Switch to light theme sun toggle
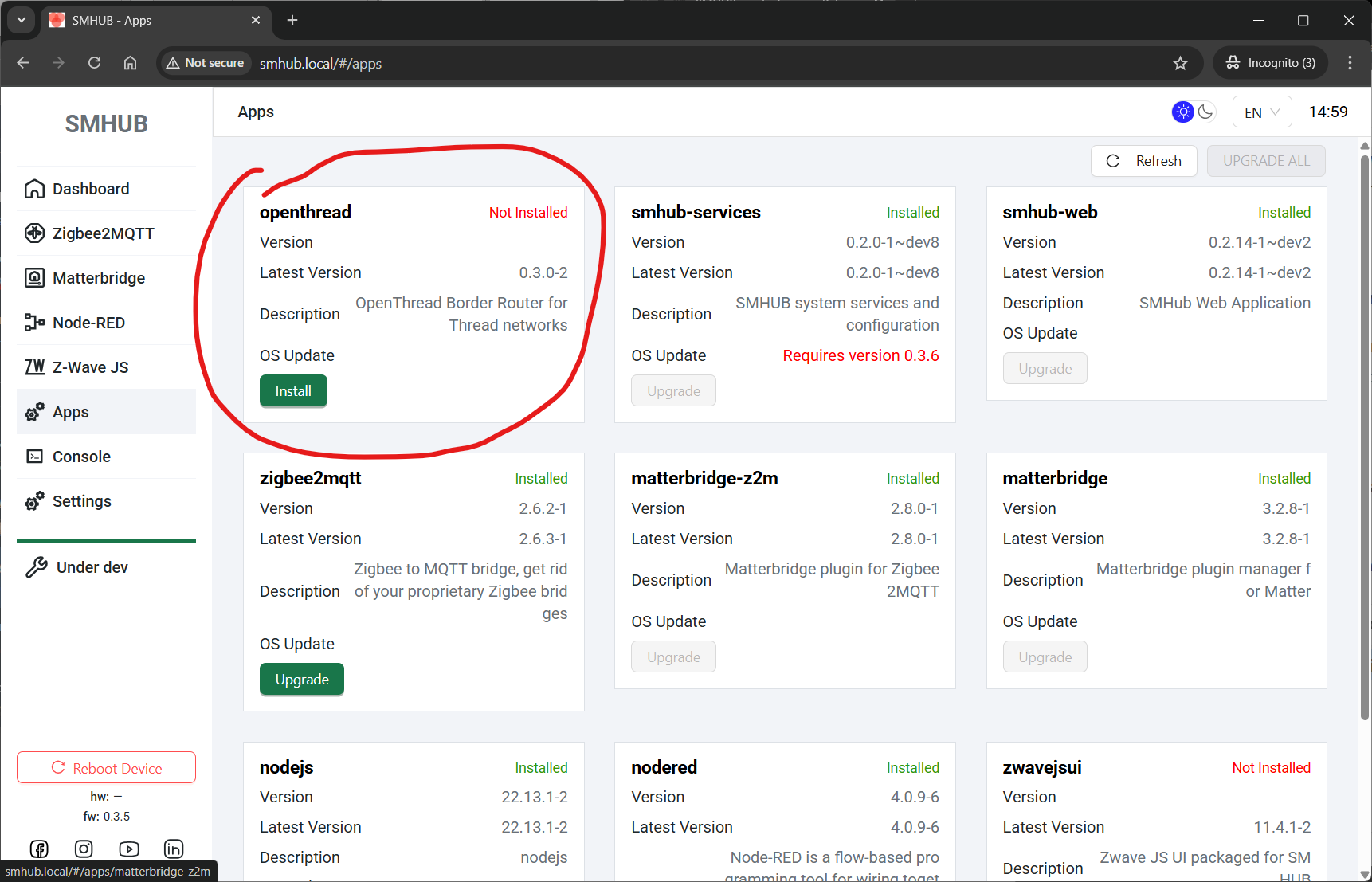This screenshot has height=882, width=1372. [x=1183, y=112]
